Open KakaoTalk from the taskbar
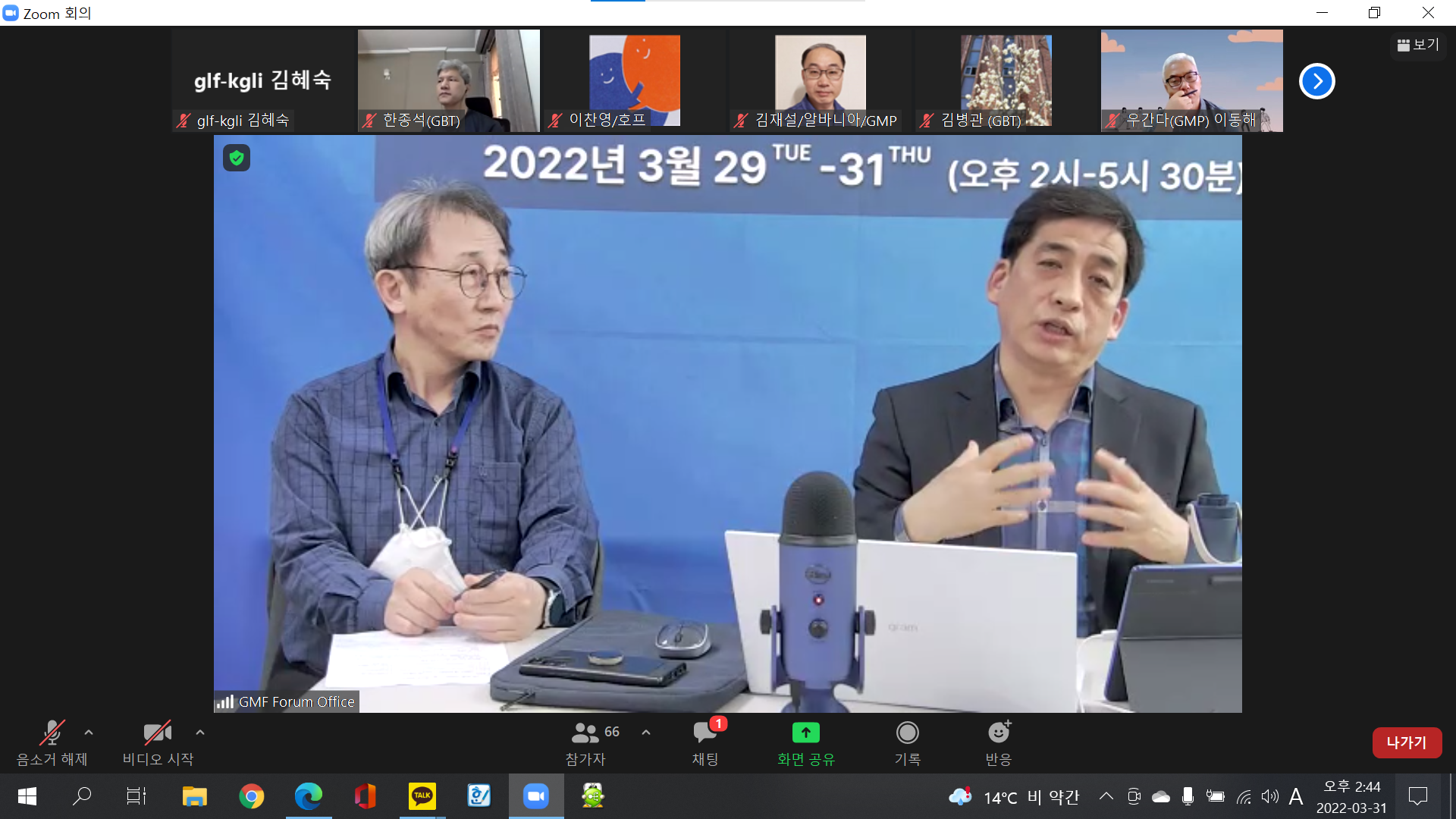 click(x=422, y=796)
